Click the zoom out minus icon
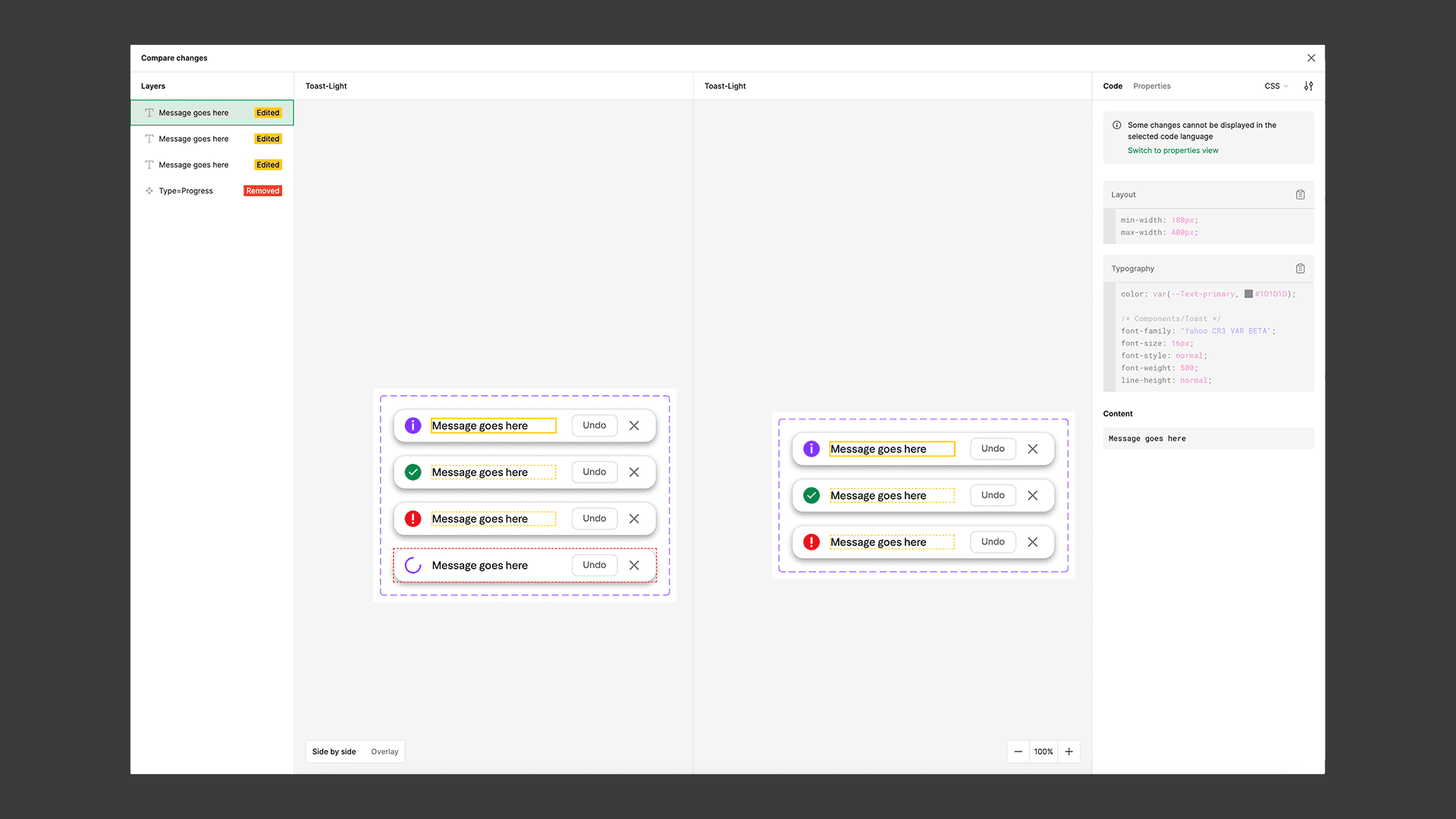Image resolution: width=1456 pixels, height=819 pixels. (1018, 752)
